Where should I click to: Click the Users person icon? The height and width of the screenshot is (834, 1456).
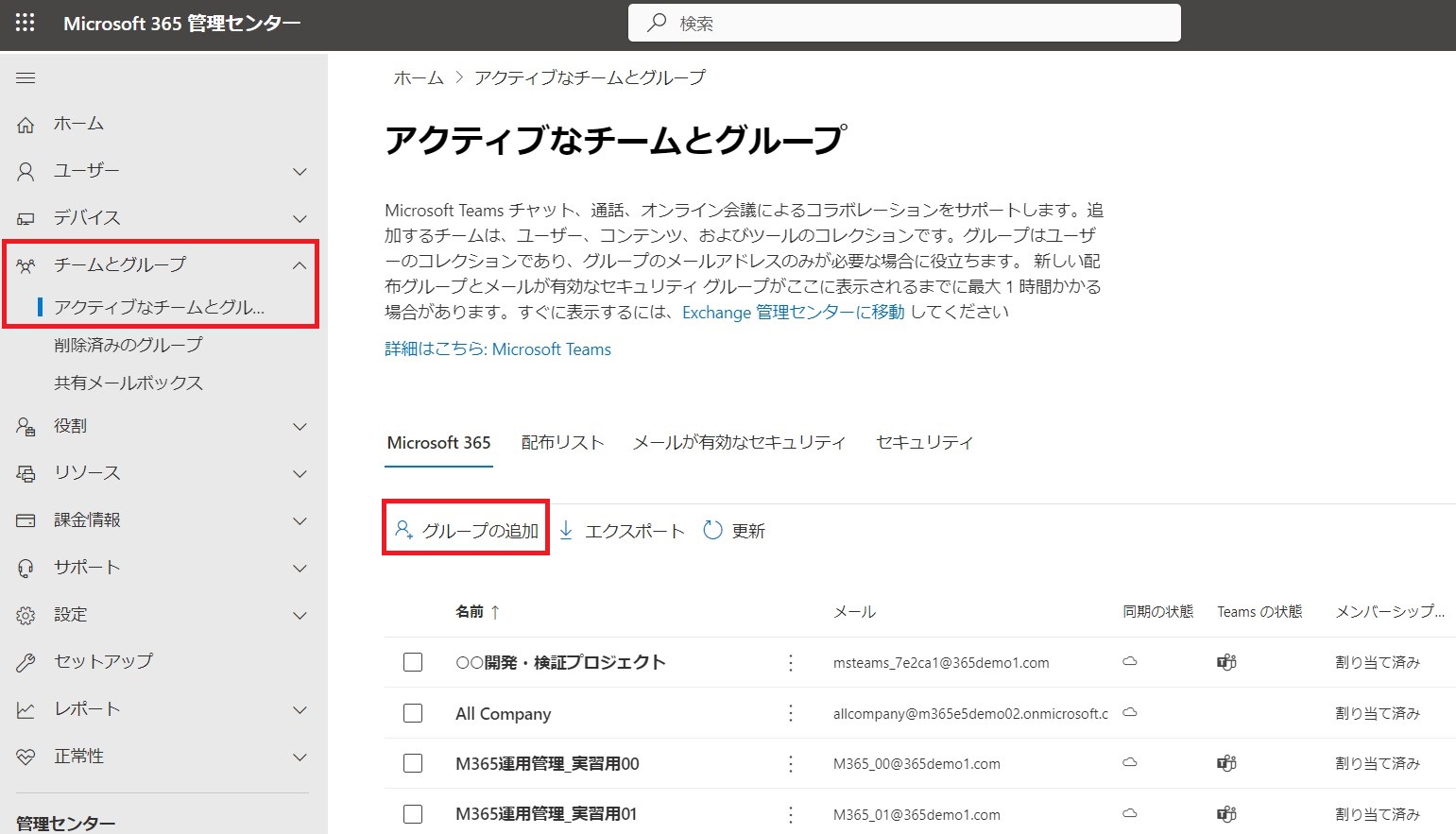pos(26,171)
